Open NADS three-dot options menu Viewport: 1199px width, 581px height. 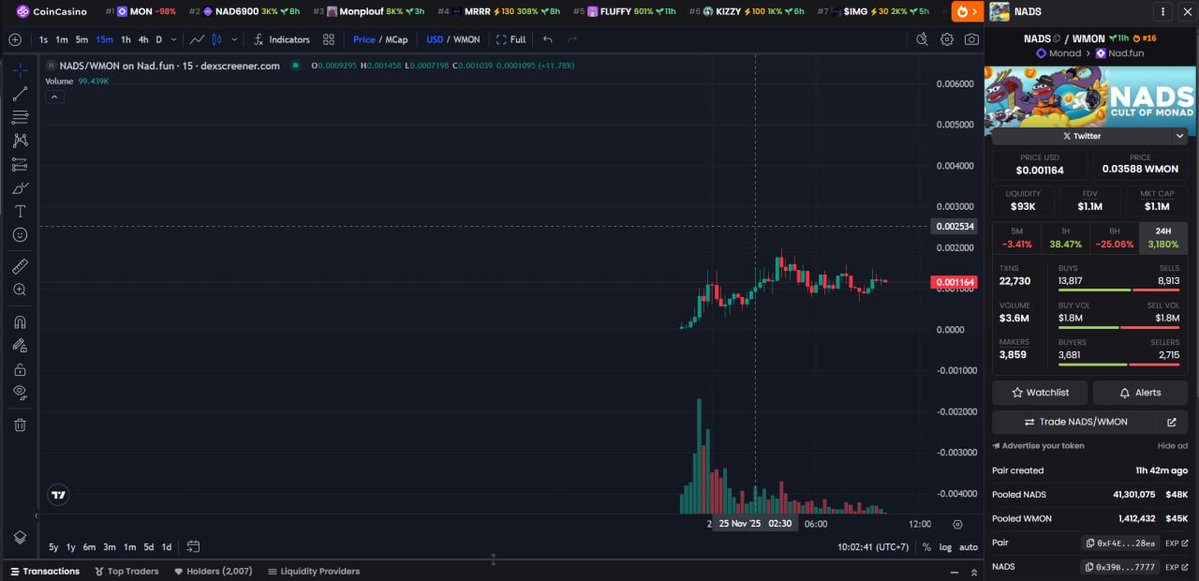click(1162, 12)
